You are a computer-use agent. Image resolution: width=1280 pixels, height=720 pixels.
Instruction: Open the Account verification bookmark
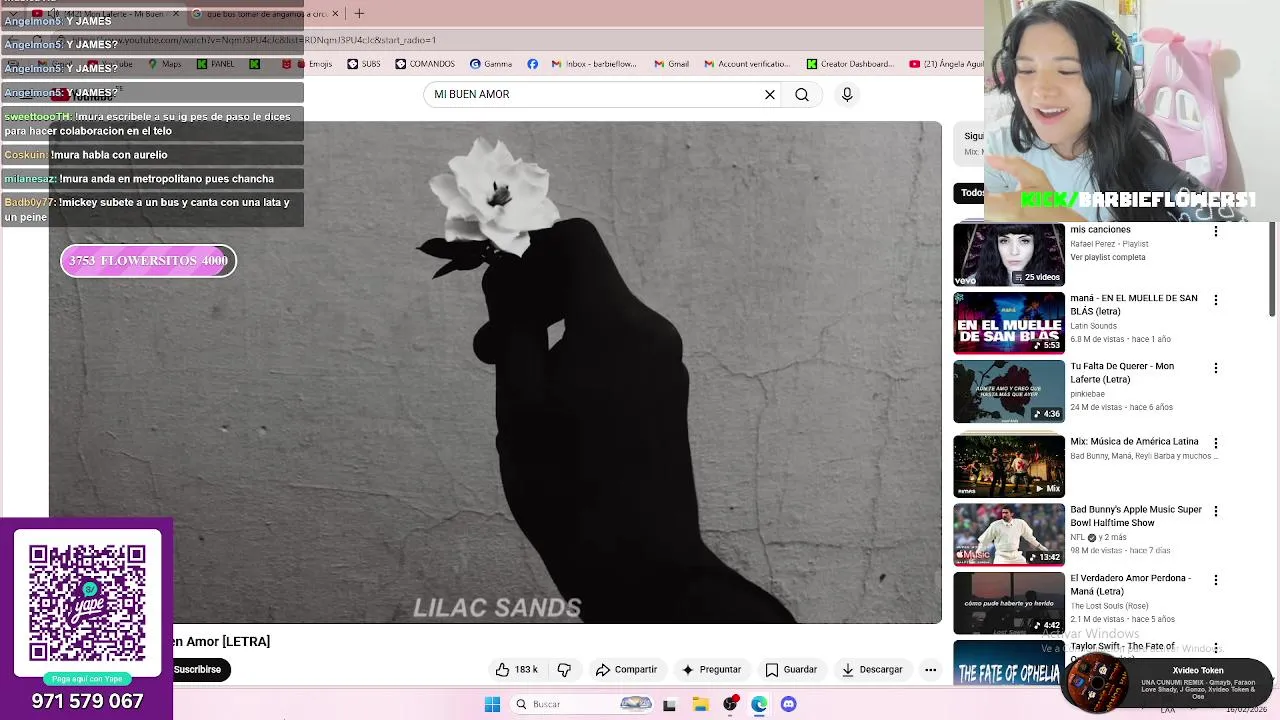click(x=747, y=64)
